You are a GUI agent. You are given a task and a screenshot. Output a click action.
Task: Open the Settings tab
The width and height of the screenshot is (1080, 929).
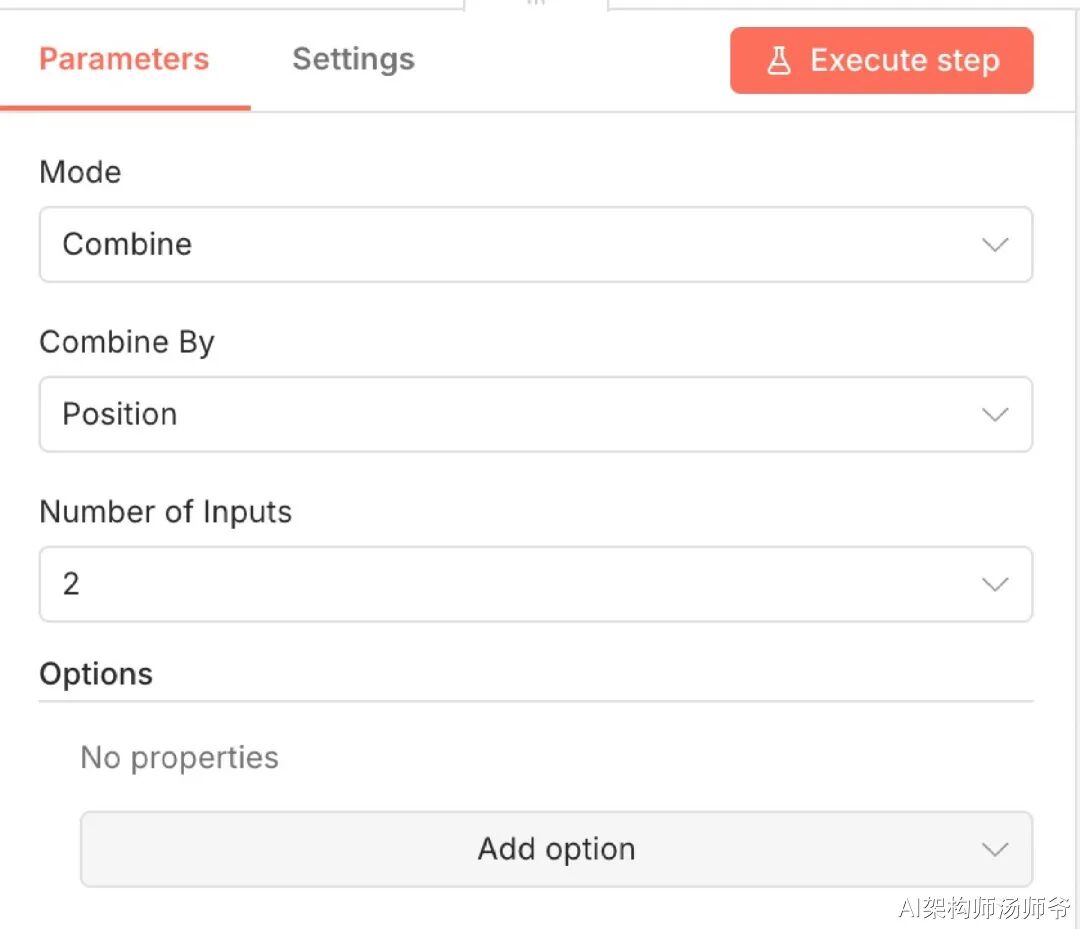[353, 59]
